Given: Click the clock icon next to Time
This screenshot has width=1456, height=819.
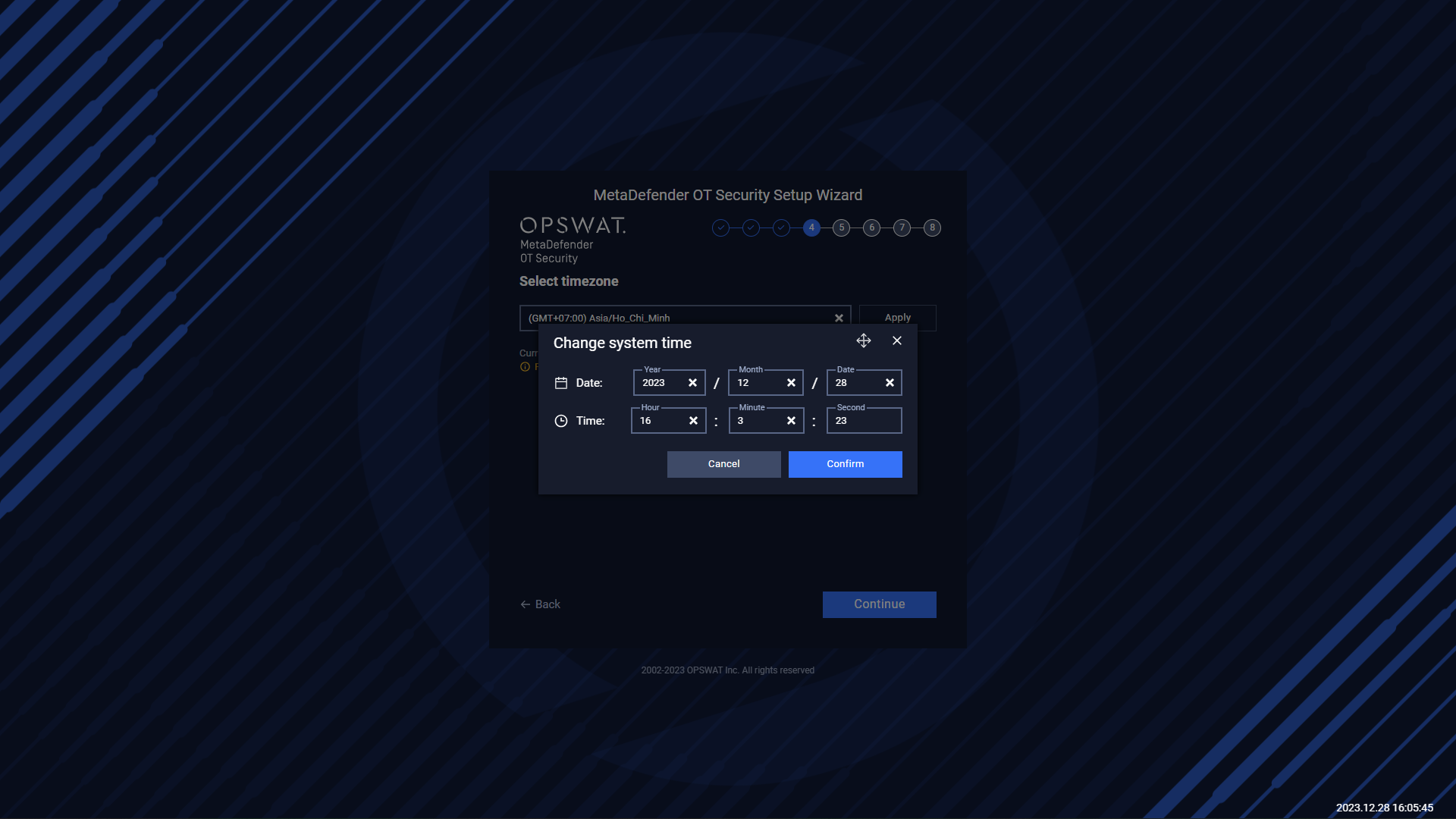Looking at the screenshot, I should (x=561, y=421).
